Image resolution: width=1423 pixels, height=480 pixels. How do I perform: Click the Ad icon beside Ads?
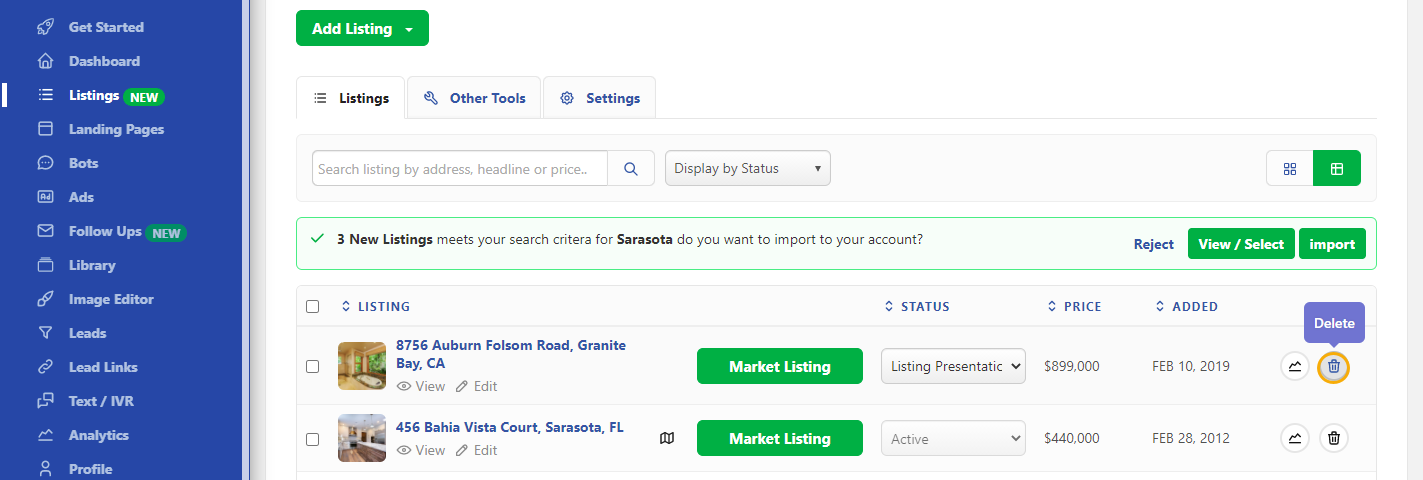click(45, 197)
